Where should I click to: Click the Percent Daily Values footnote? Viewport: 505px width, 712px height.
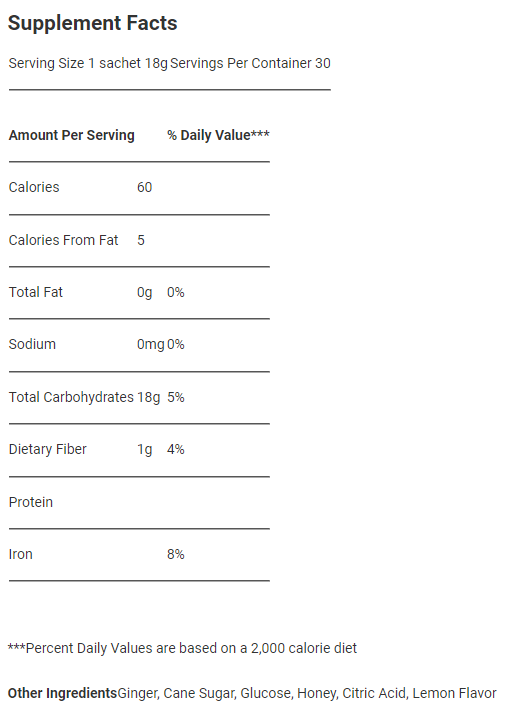(183, 648)
